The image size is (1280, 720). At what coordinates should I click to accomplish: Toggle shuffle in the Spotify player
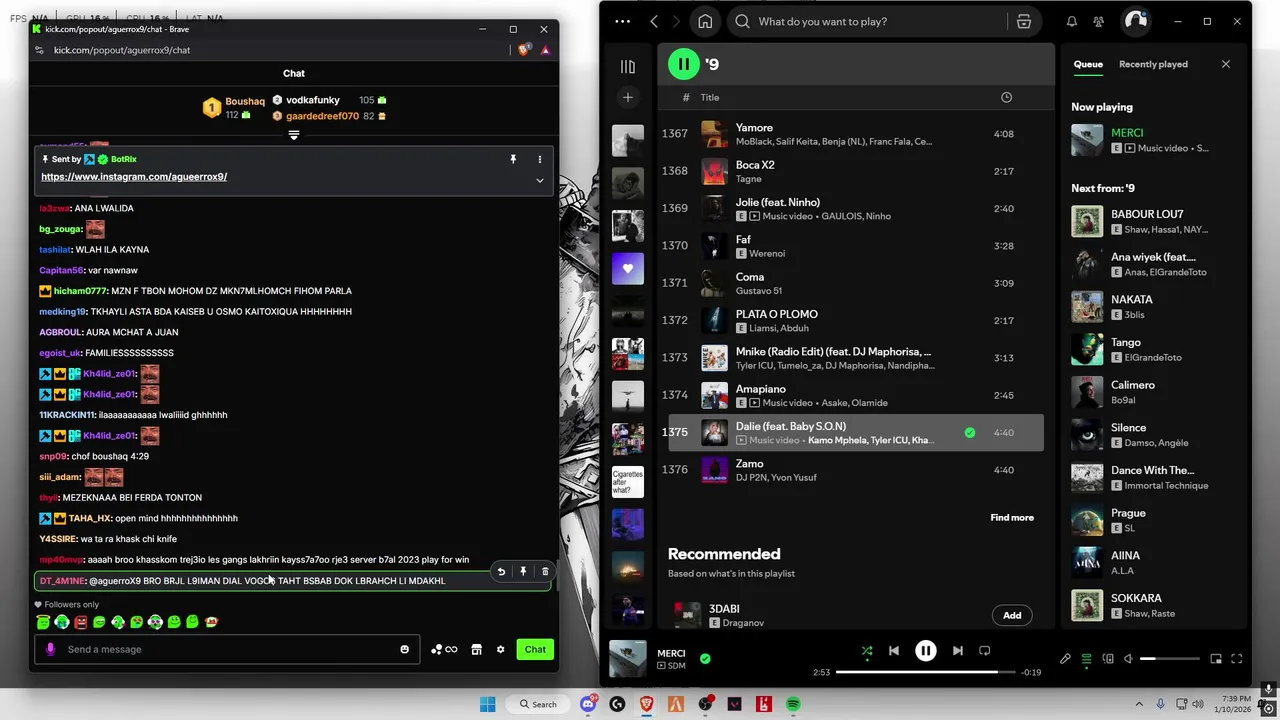867,650
